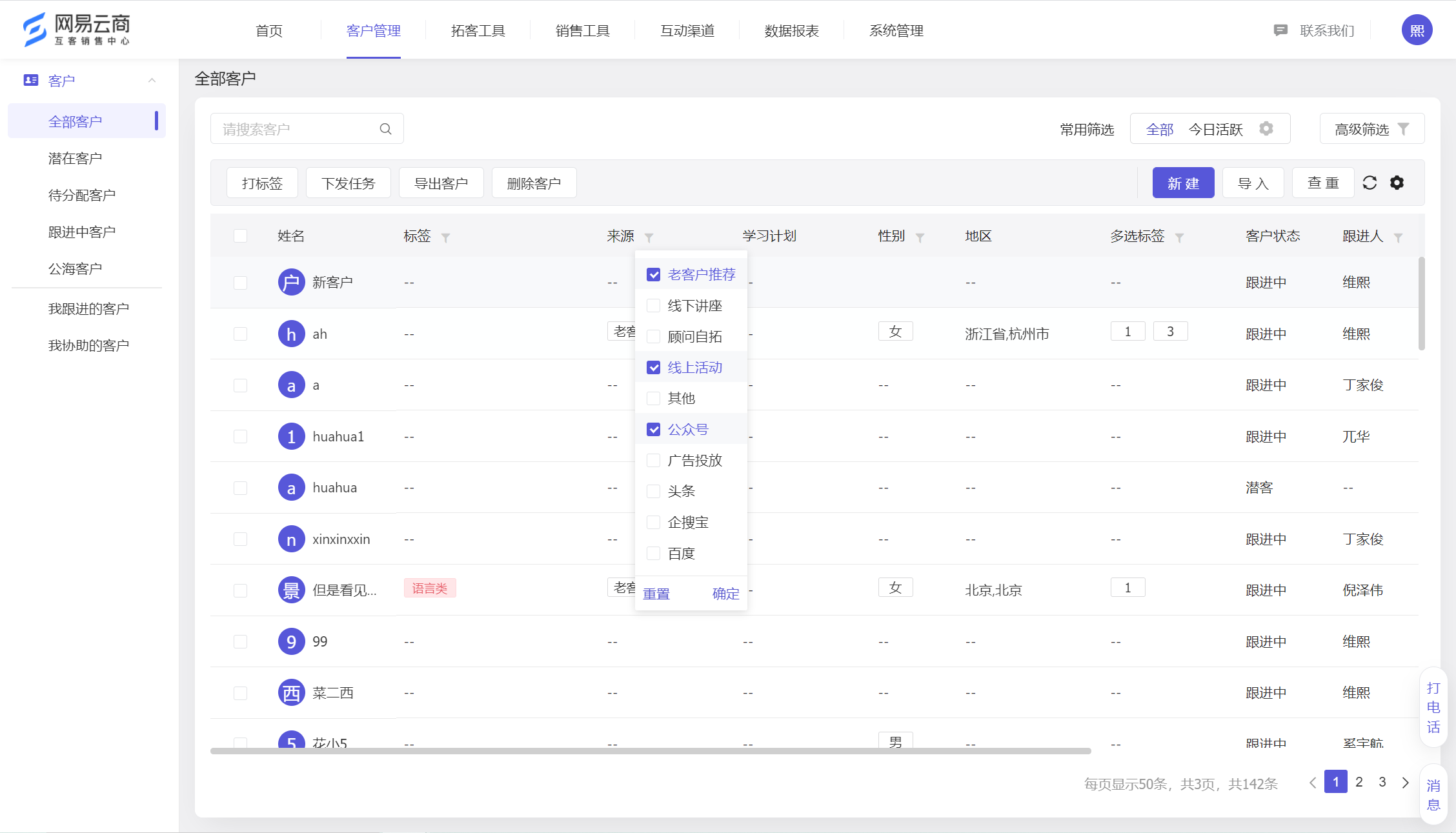Click the search magnifier icon
The height and width of the screenshot is (833, 1456).
(x=386, y=129)
